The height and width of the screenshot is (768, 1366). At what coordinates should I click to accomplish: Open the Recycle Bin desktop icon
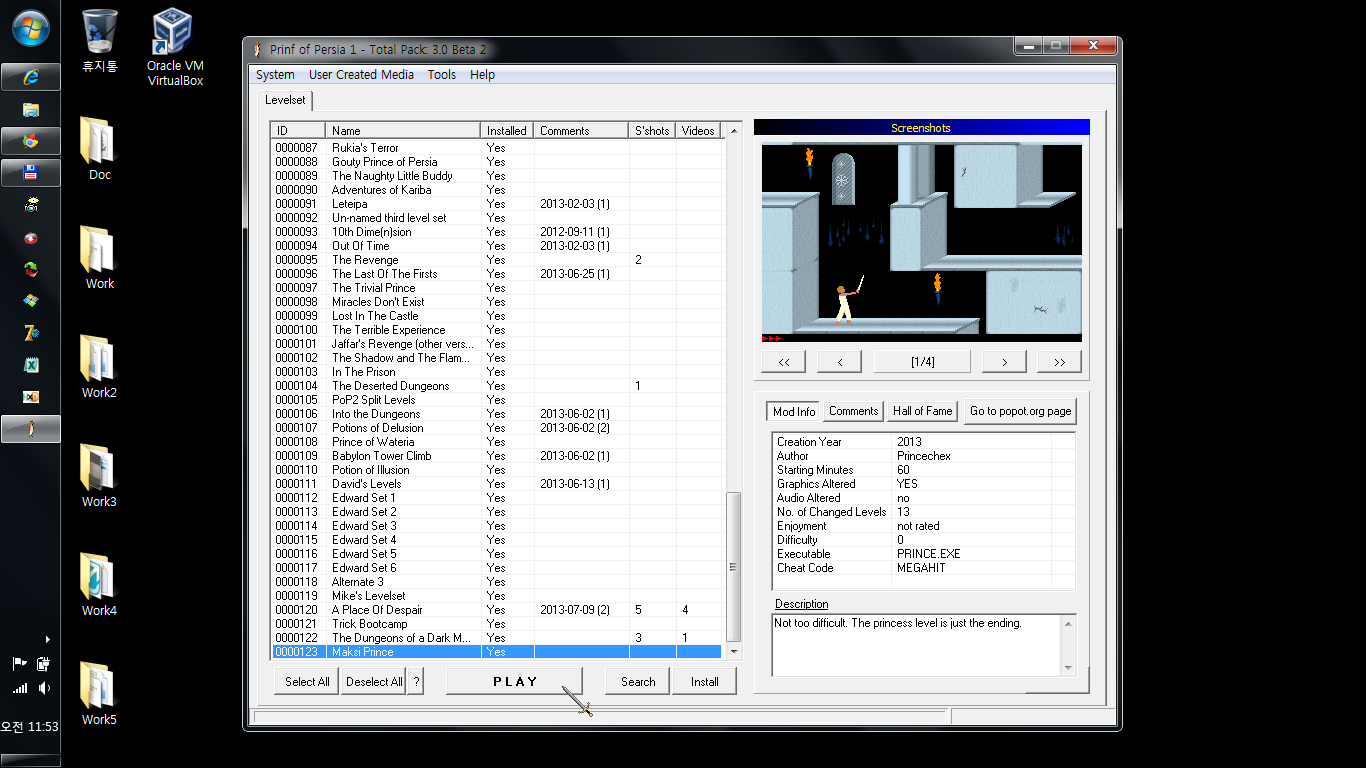coord(99,41)
